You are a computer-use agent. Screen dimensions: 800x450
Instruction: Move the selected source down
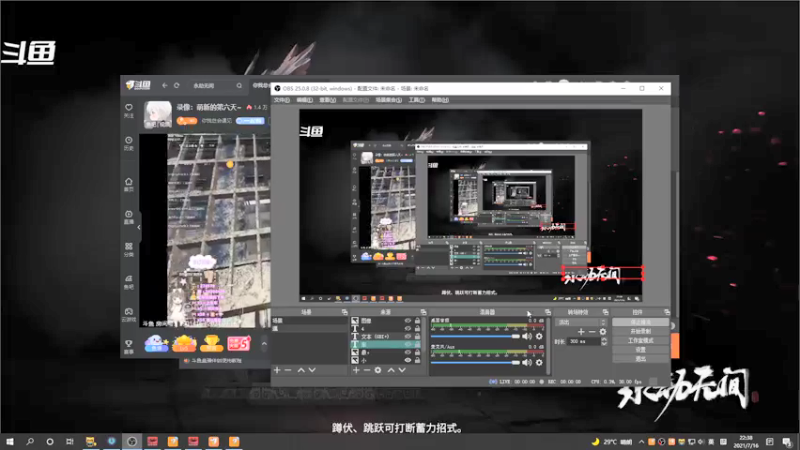pos(402,370)
